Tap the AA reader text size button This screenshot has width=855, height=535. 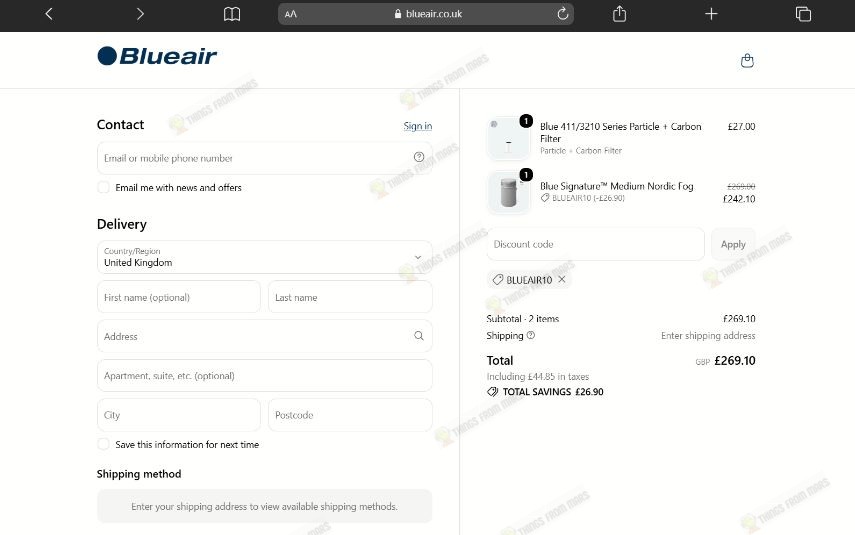pyautogui.click(x=291, y=14)
